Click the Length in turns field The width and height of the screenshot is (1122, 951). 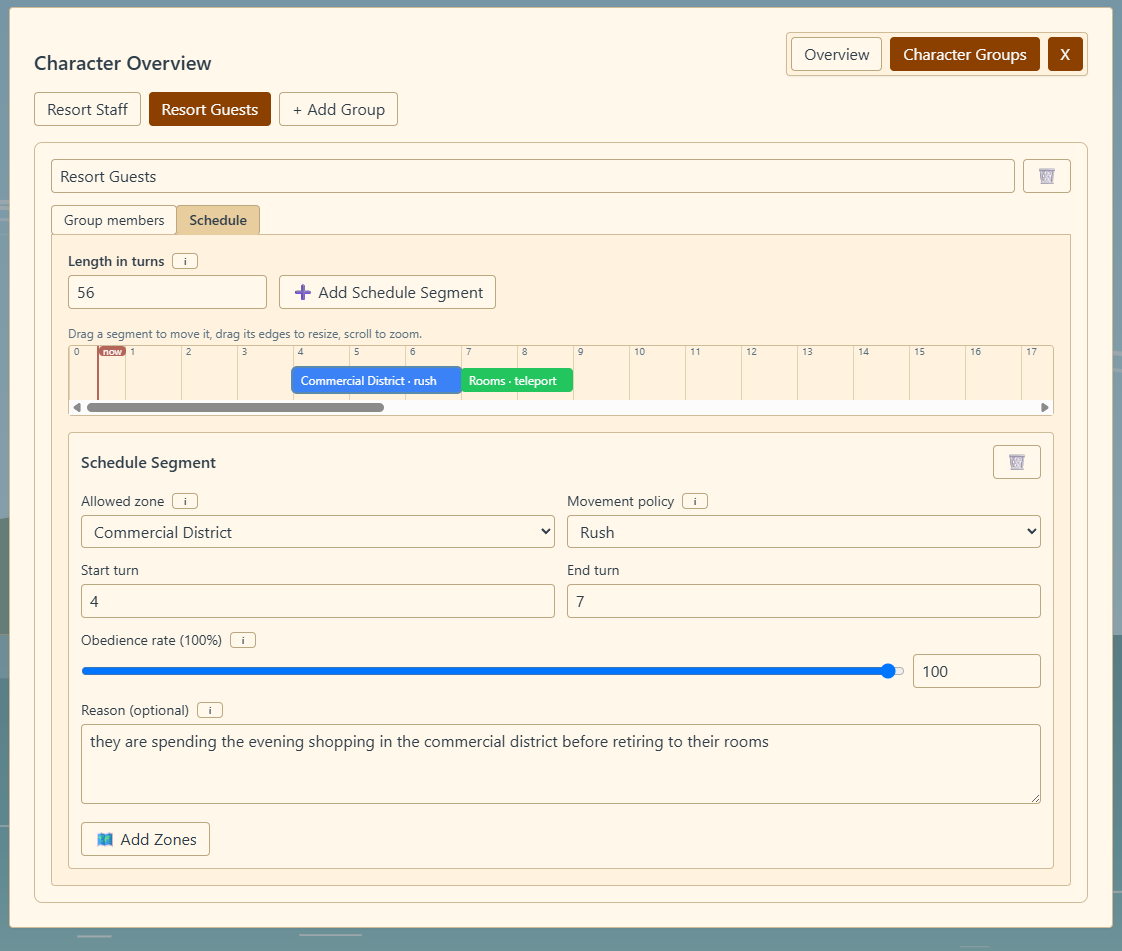tap(167, 293)
